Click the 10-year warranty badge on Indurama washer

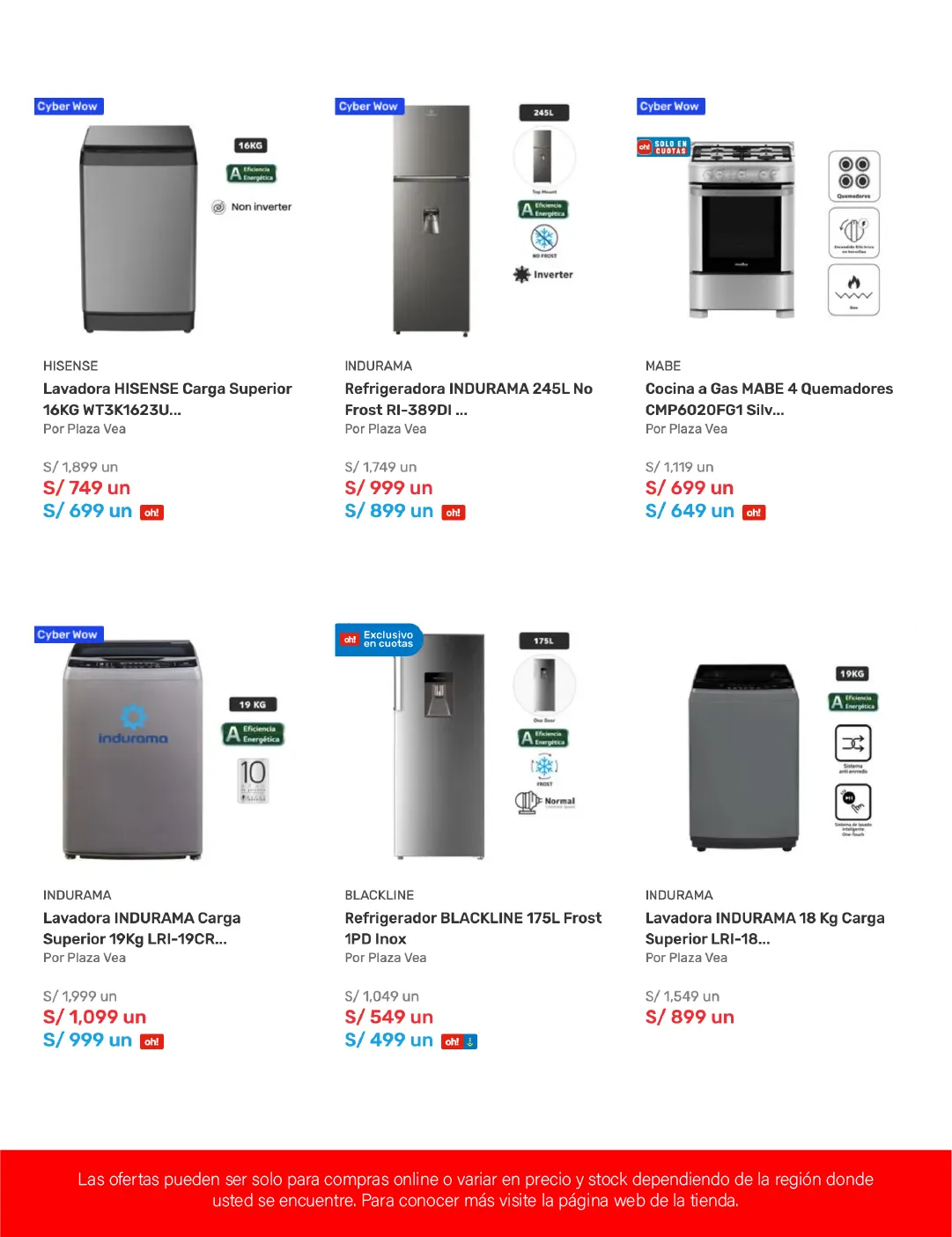tap(253, 780)
